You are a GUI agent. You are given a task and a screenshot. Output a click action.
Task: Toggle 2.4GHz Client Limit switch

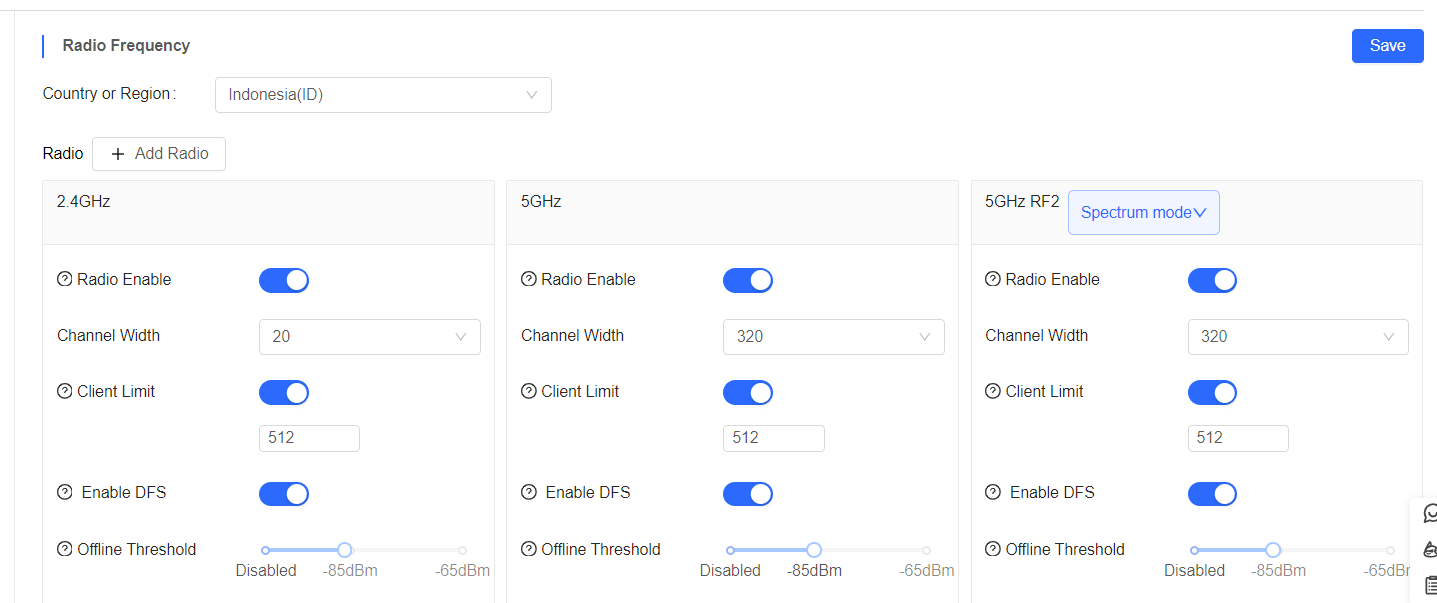pos(284,392)
